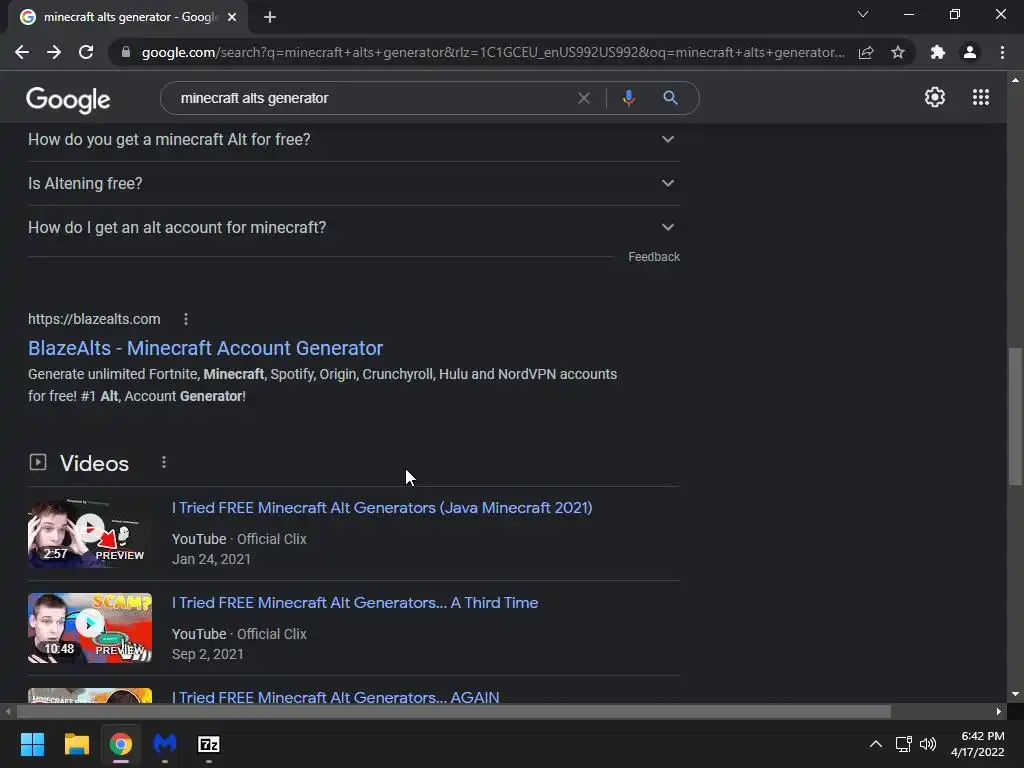Screen dimensions: 1024x768
Task: Open File Explorer from taskbar
Action: [76, 744]
